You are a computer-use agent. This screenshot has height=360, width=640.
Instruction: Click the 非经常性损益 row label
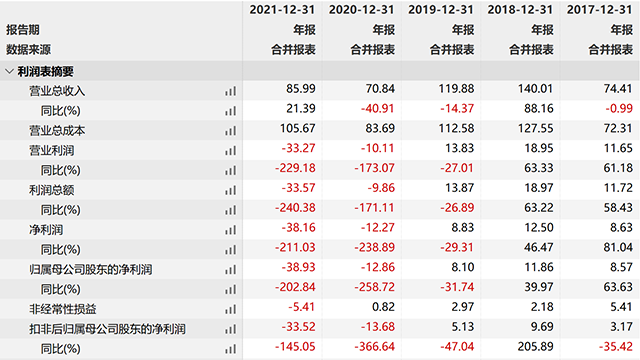point(62,309)
